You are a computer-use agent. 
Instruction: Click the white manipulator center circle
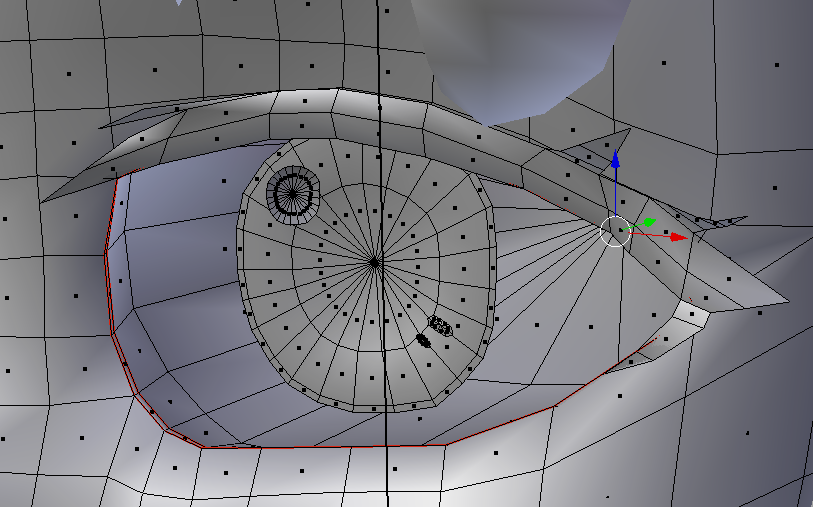click(615, 231)
